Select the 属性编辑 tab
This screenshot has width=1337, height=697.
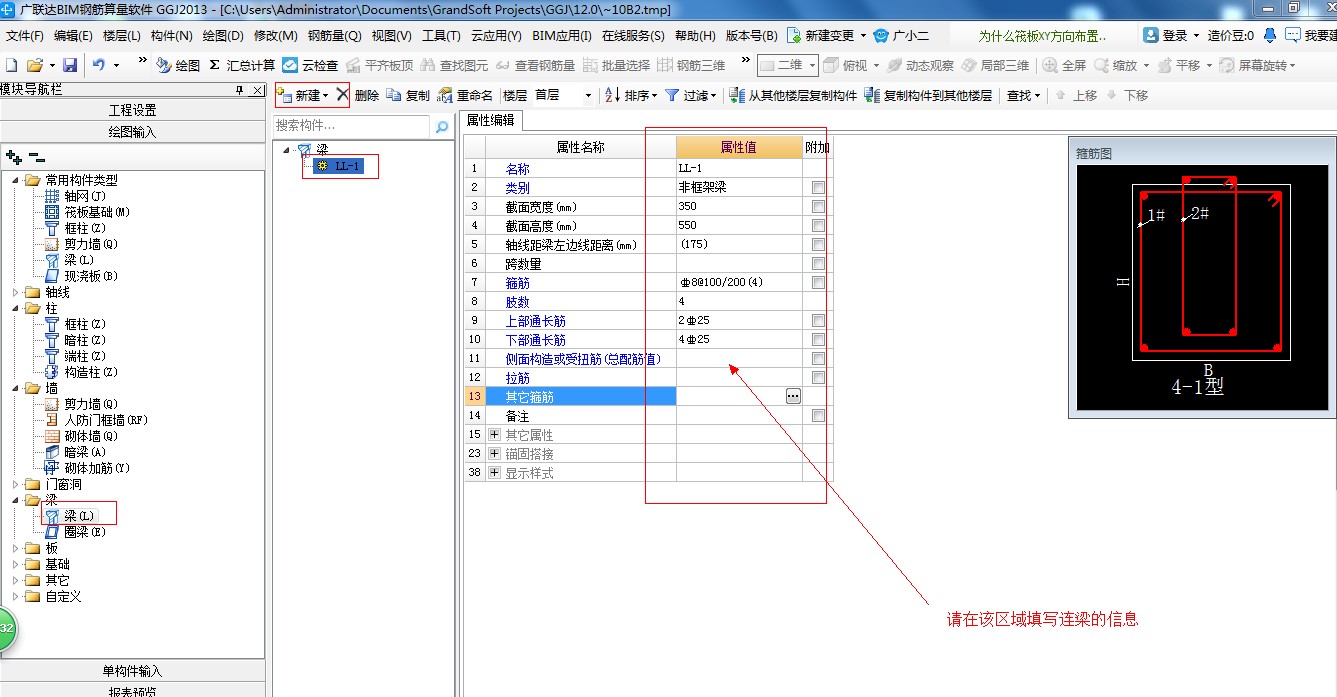[491, 120]
